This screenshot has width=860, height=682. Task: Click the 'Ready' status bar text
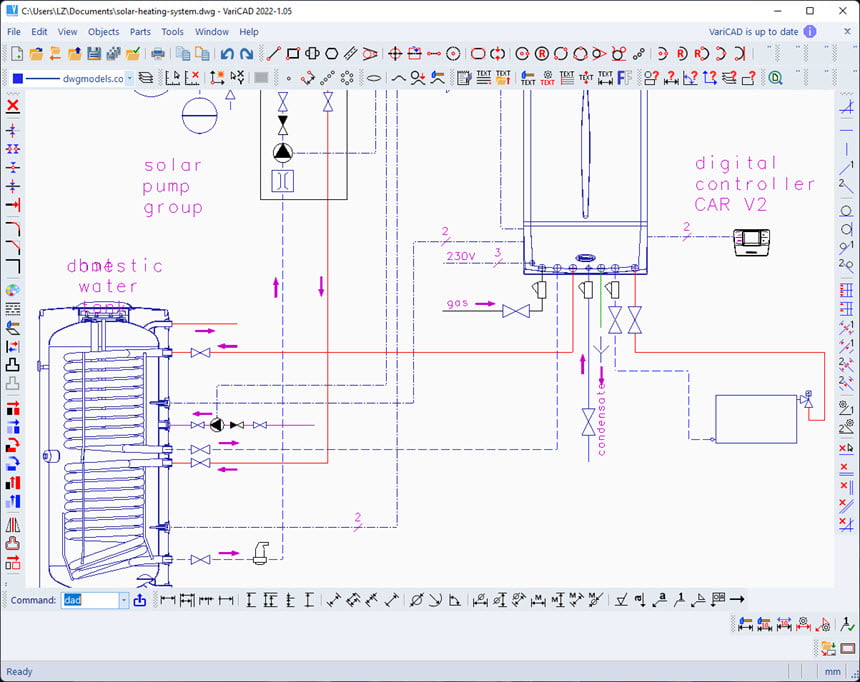[19, 672]
